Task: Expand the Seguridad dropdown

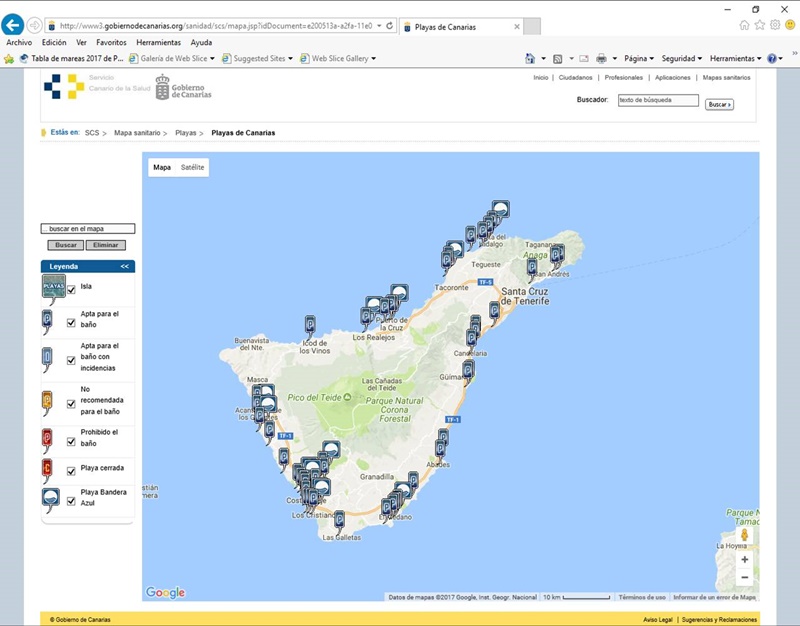Action: point(682,59)
